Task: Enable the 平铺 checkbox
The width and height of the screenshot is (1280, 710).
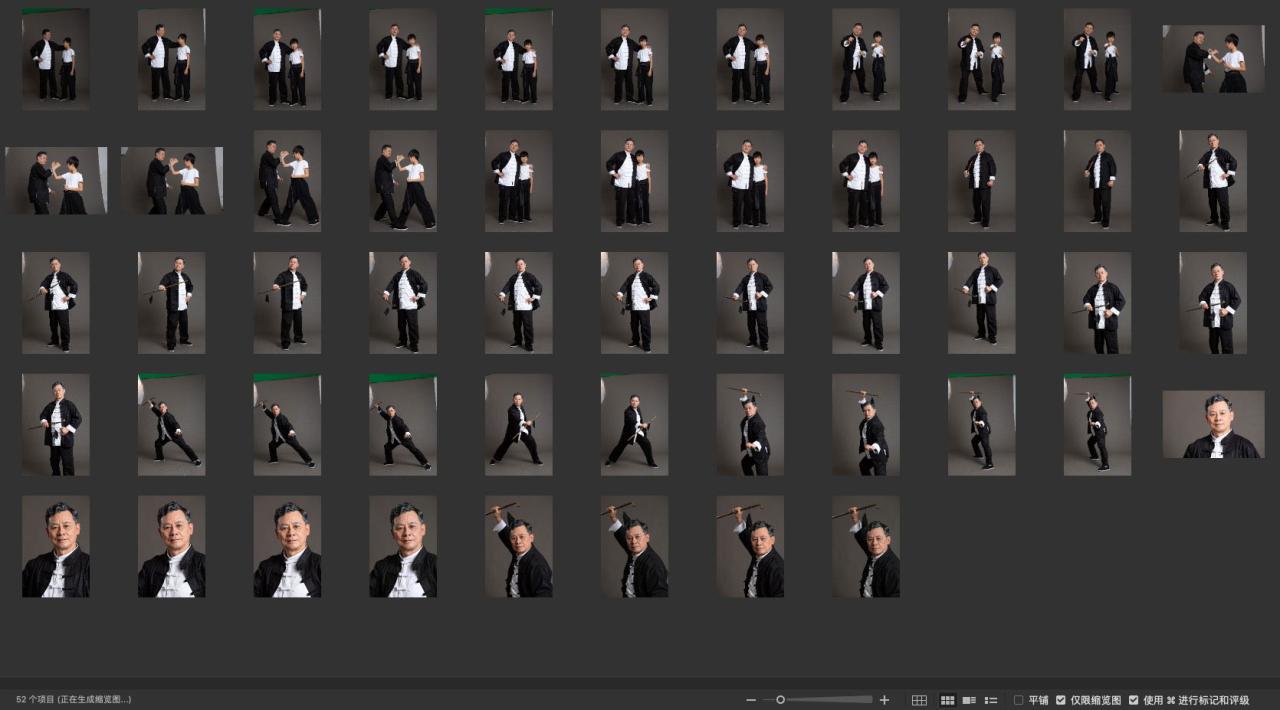Action: coord(1019,700)
